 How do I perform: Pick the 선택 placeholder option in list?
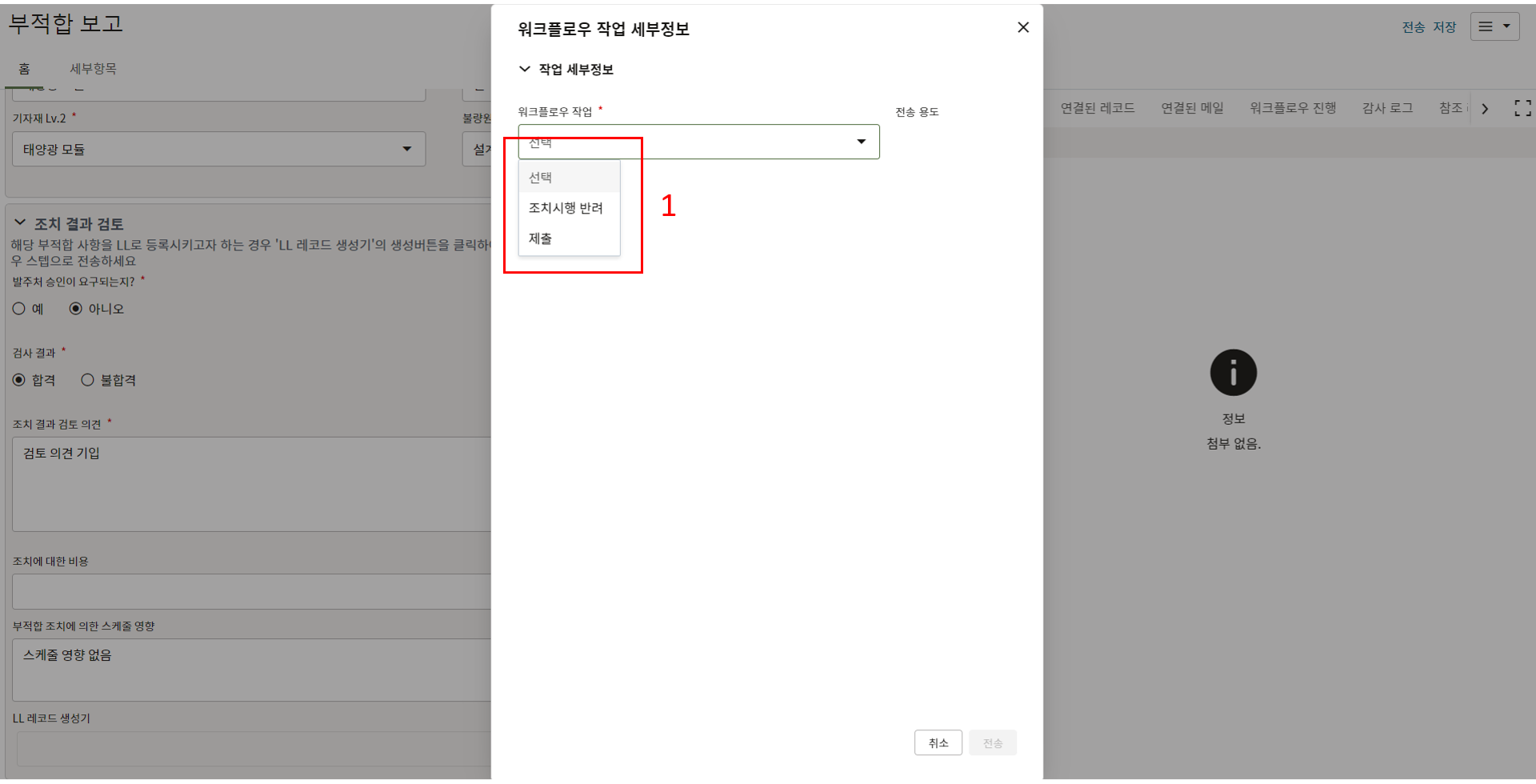(x=541, y=178)
